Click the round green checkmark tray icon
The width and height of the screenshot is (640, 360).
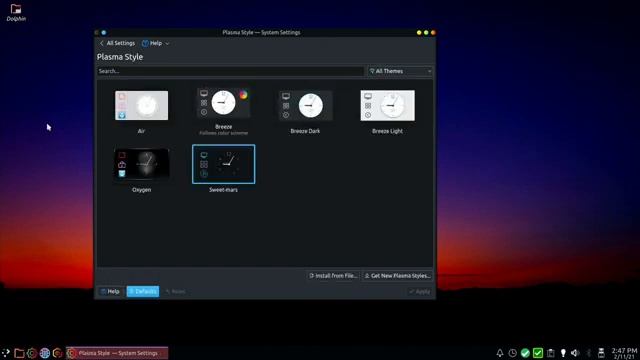point(525,353)
